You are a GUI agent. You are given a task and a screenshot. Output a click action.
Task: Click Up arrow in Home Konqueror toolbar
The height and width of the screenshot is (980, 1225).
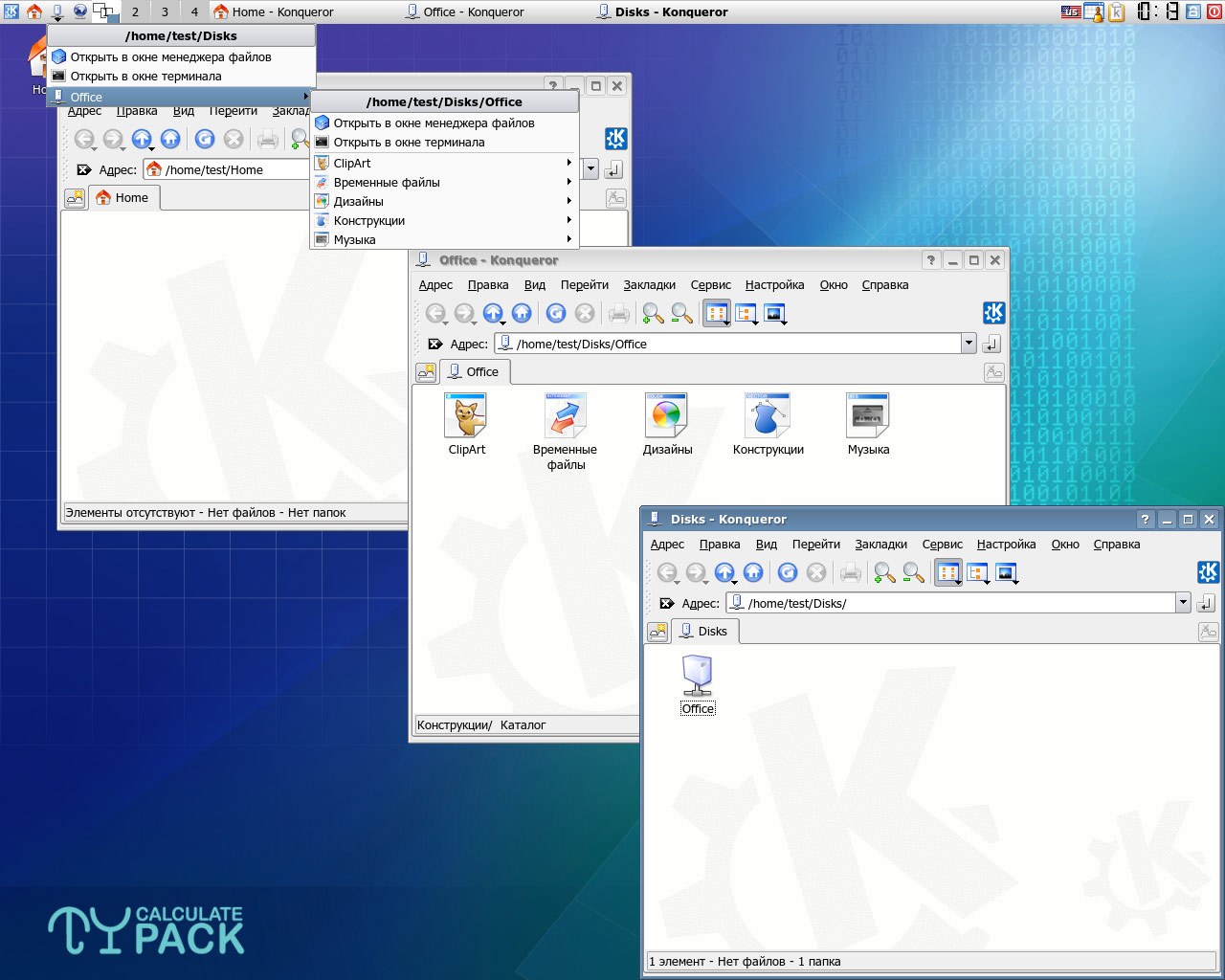pos(142,139)
